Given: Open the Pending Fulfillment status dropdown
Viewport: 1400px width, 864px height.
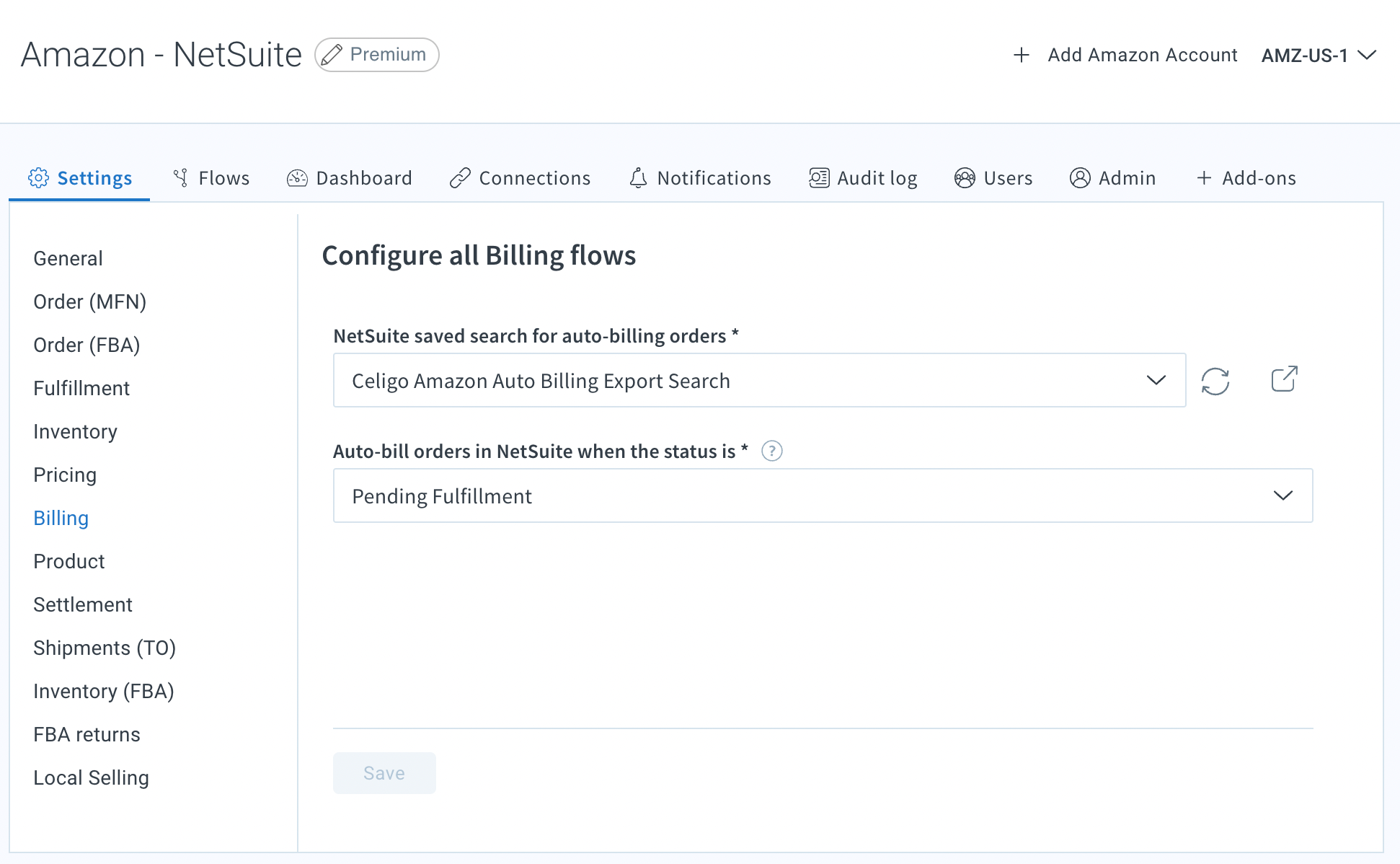Looking at the screenshot, I should (823, 495).
